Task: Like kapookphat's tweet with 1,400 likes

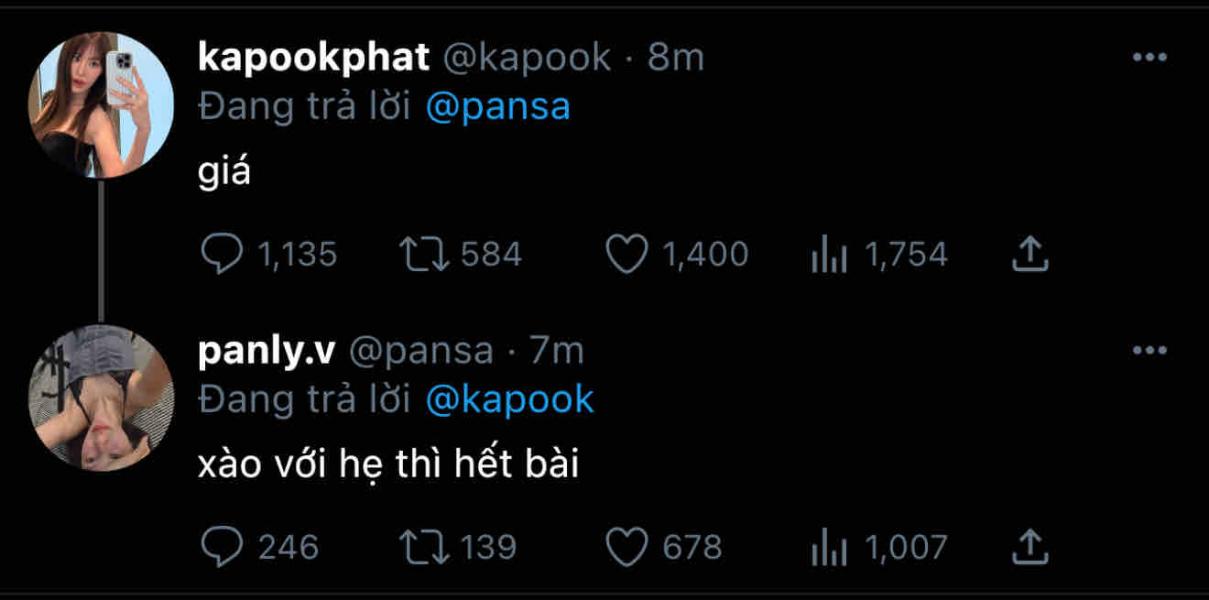Action: [x=627, y=255]
